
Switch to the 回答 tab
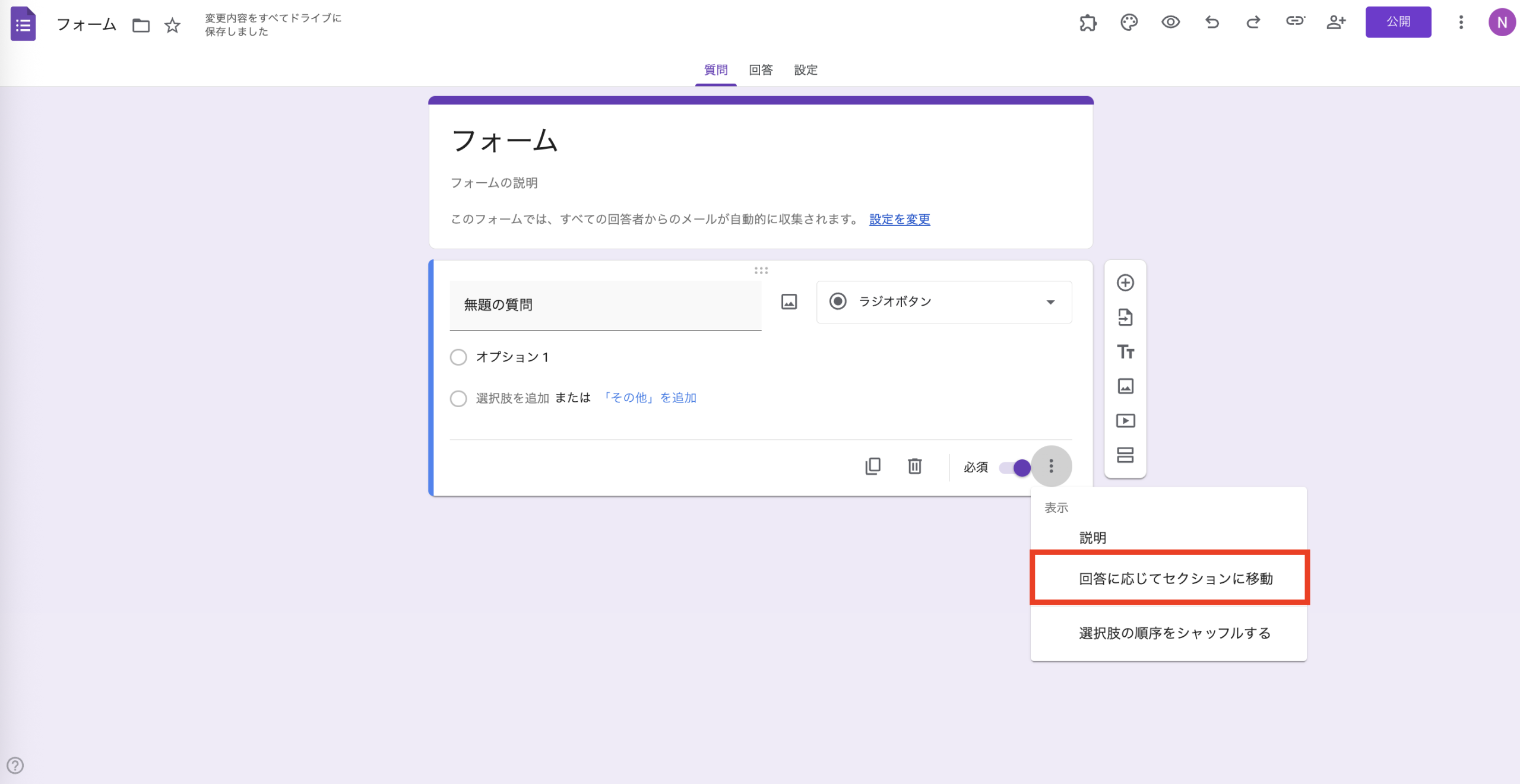click(760, 70)
